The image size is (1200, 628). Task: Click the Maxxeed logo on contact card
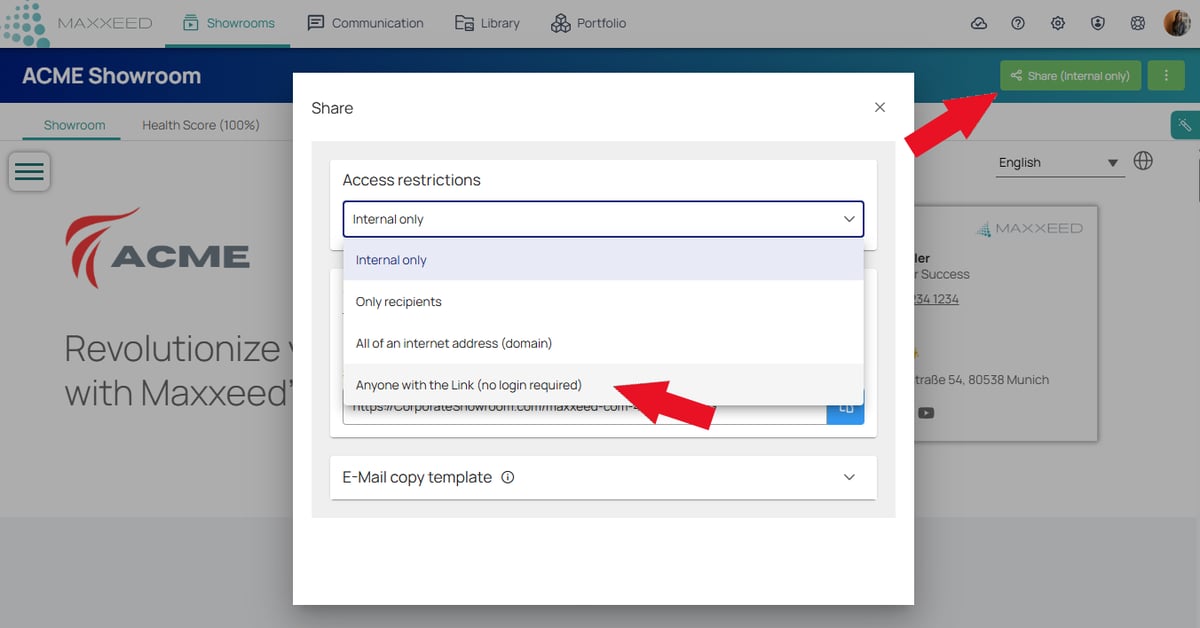pos(1029,229)
